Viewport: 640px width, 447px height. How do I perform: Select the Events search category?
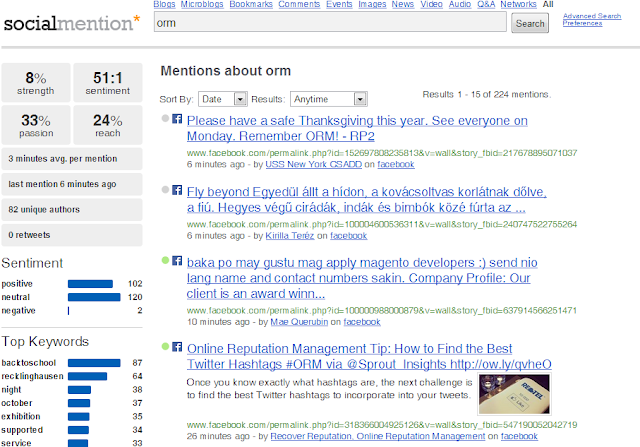click(339, 4)
